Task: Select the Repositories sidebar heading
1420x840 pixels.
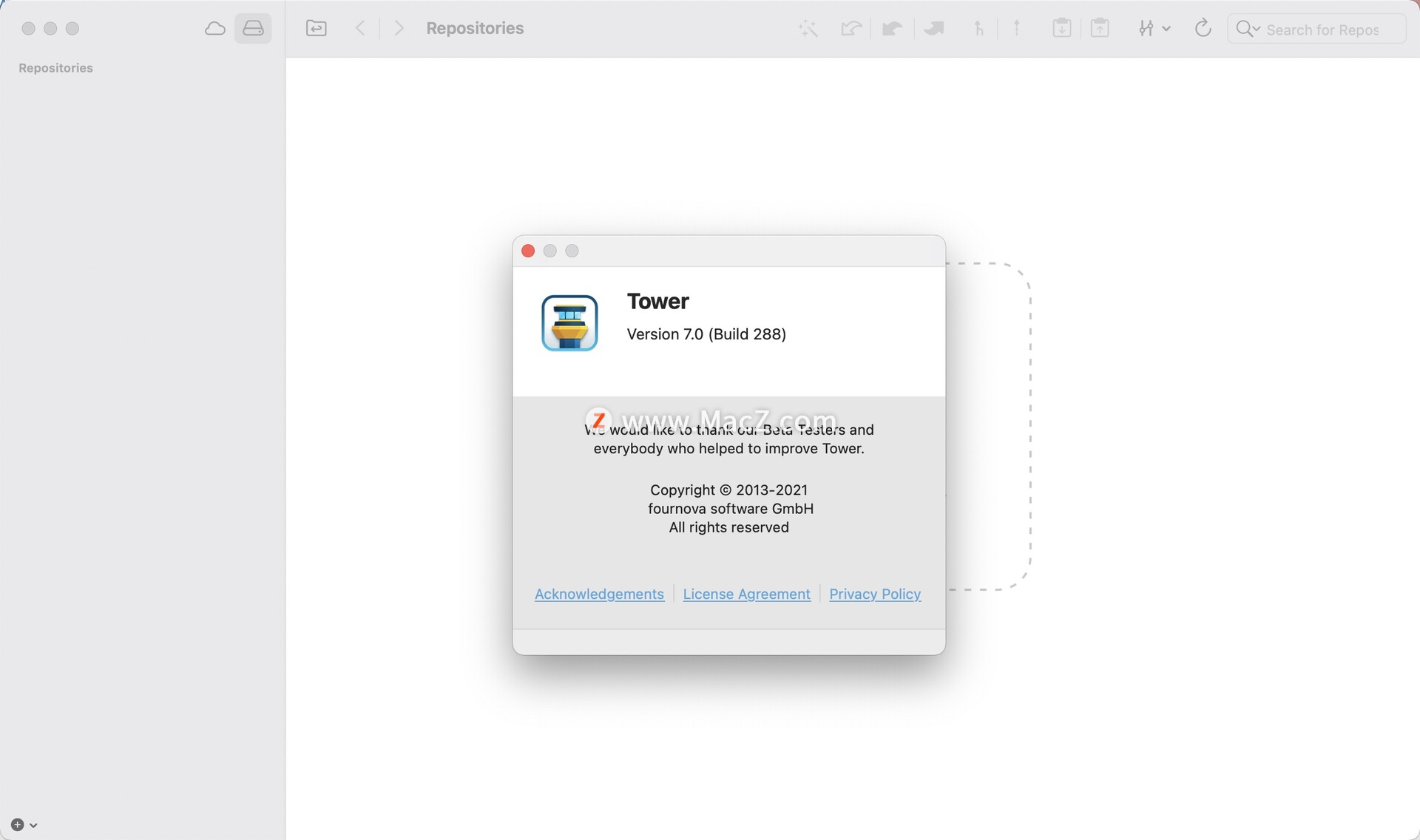Action: (55, 68)
